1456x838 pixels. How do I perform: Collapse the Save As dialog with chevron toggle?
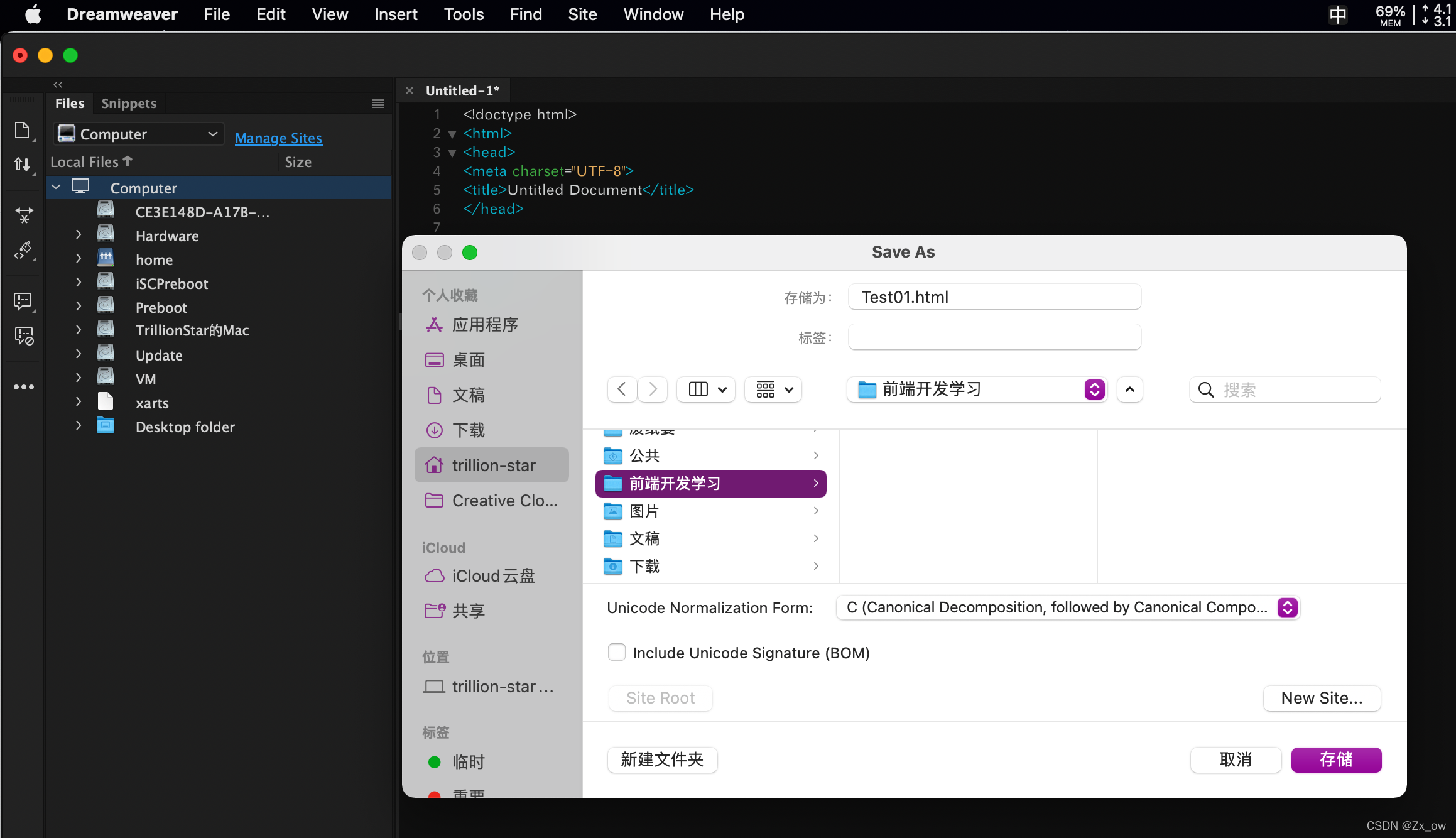[x=1129, y=389]
